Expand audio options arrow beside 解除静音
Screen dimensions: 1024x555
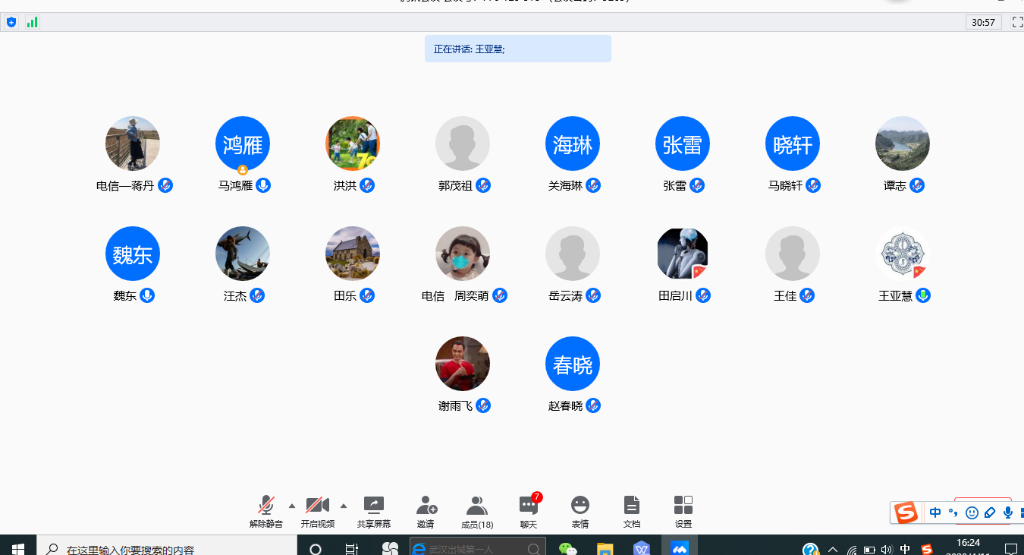click(x=292, y=504)
